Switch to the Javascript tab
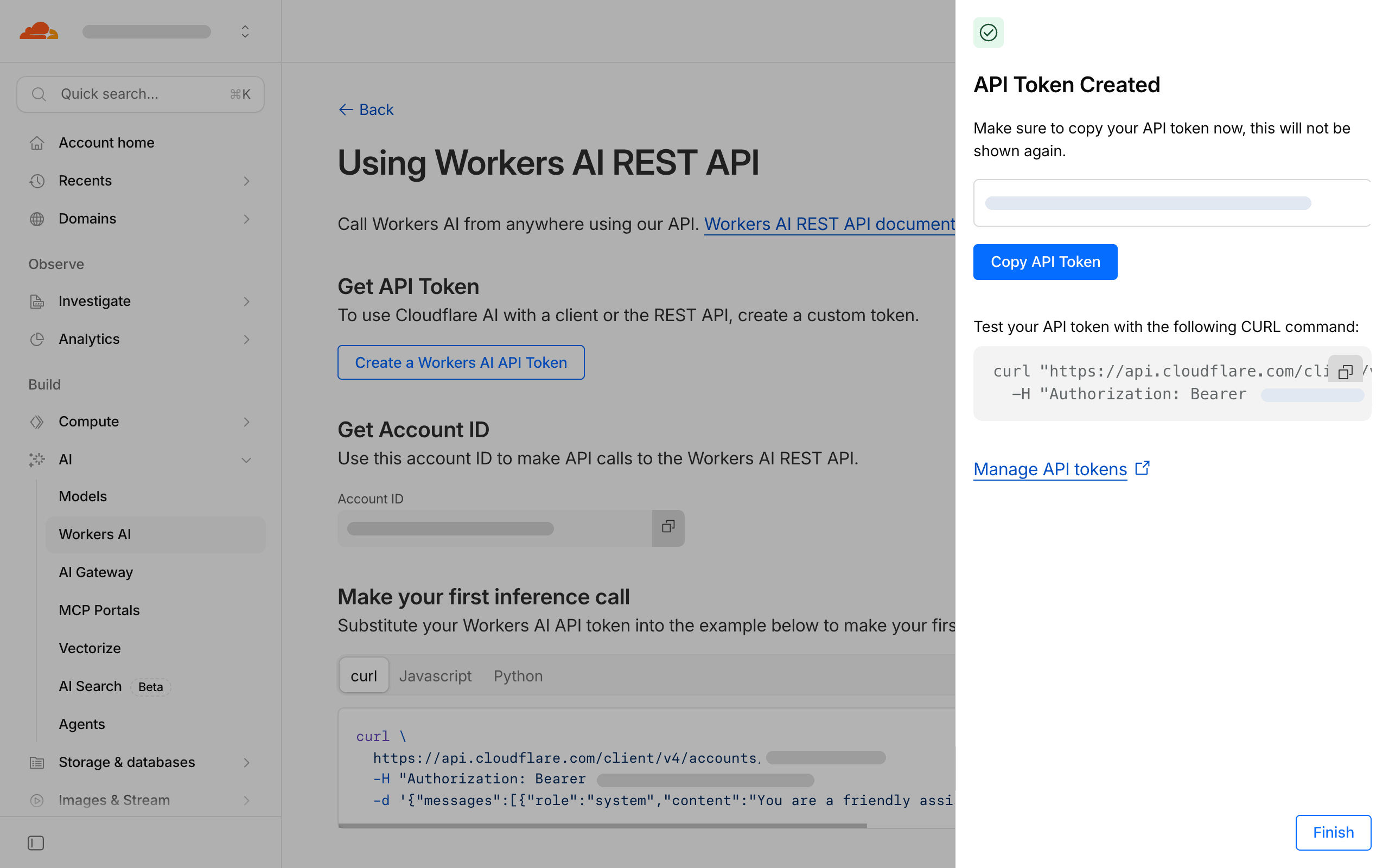The image size is (1389, 868). tap(435, 676)
